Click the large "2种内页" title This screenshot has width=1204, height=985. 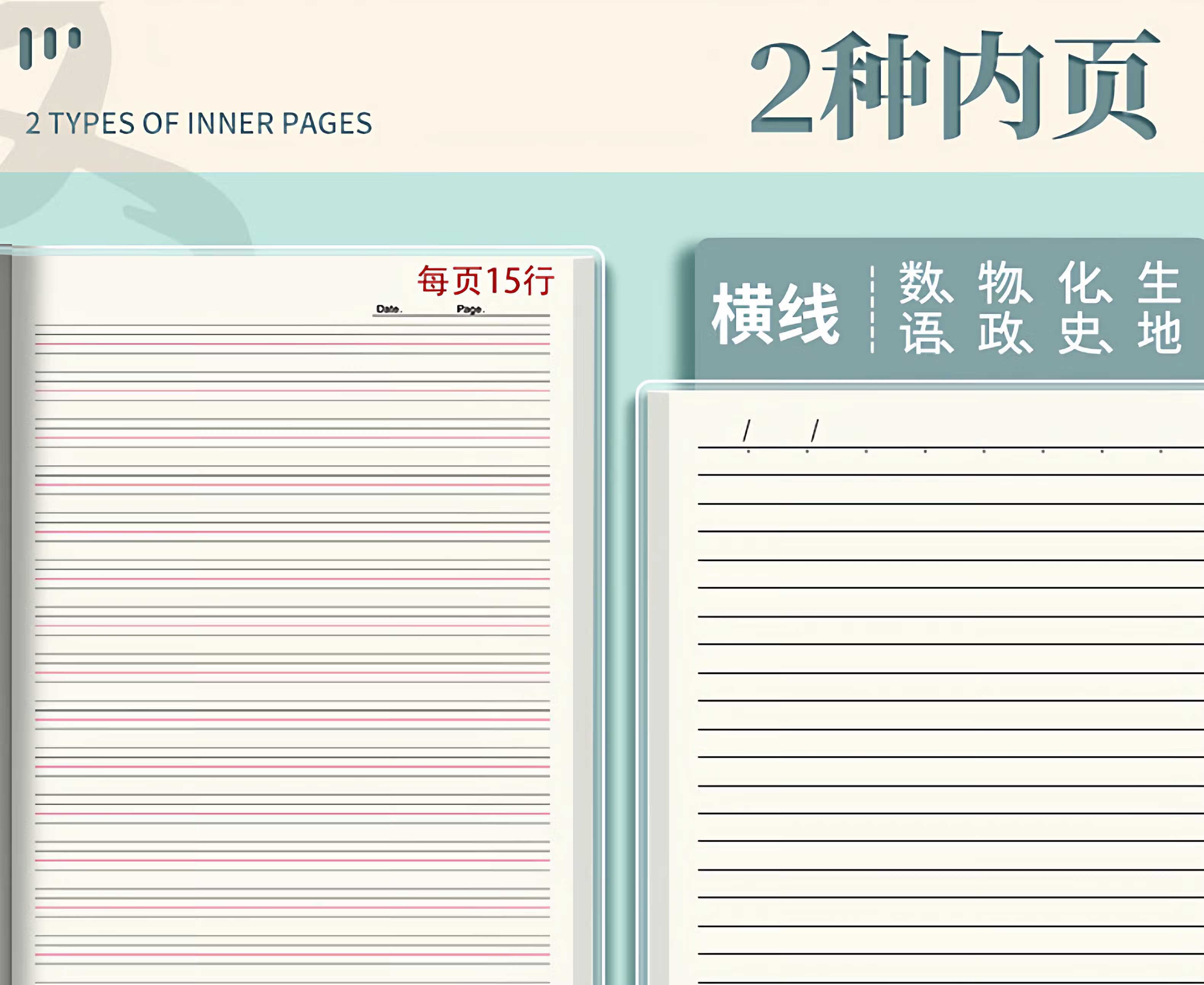pos(954,85)
